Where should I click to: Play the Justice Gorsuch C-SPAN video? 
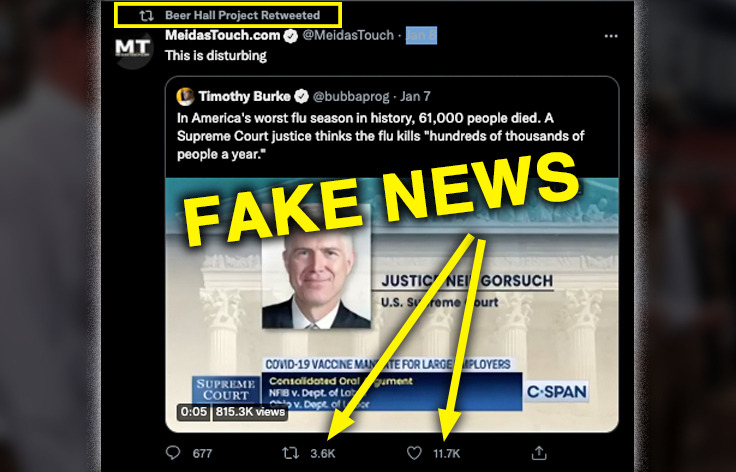coord(392,305)
